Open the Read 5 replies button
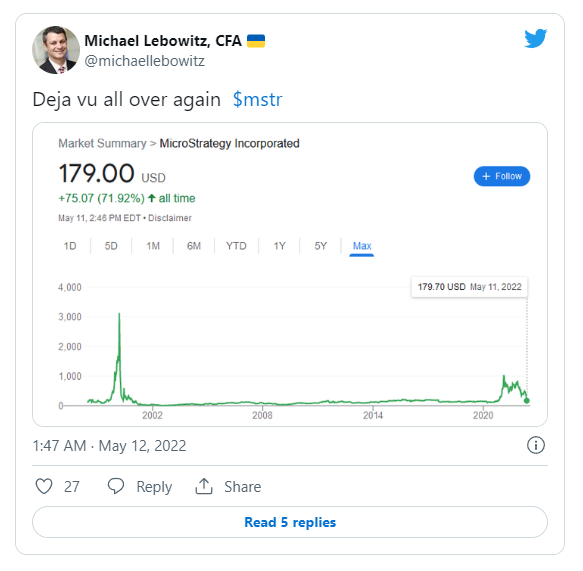 tap(290, 522)
